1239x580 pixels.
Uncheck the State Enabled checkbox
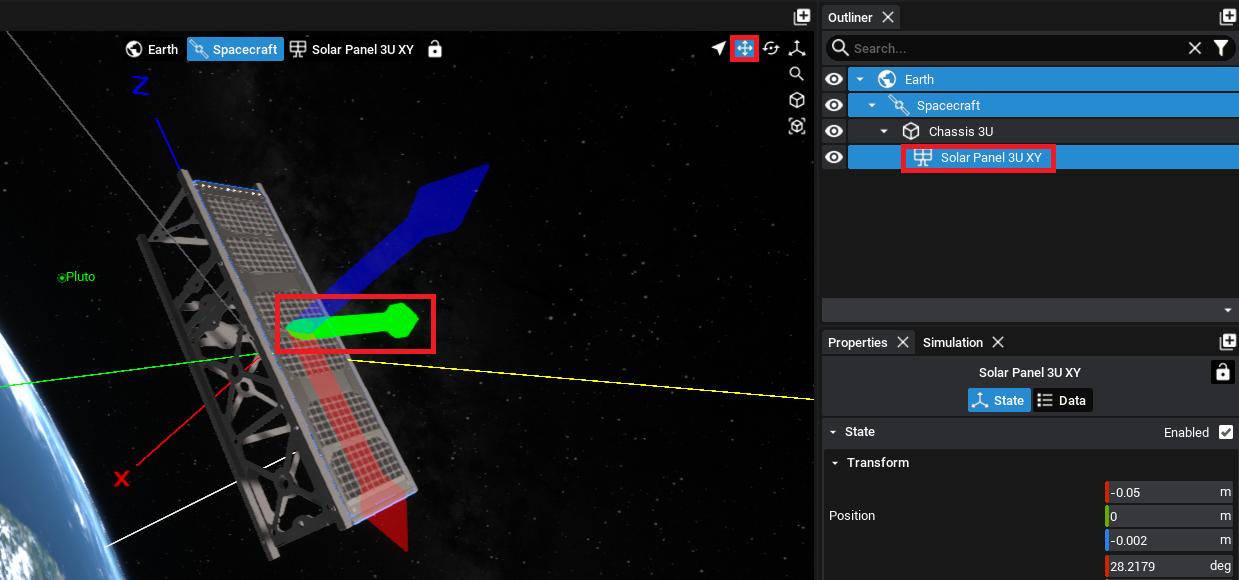pos(1226,432)
